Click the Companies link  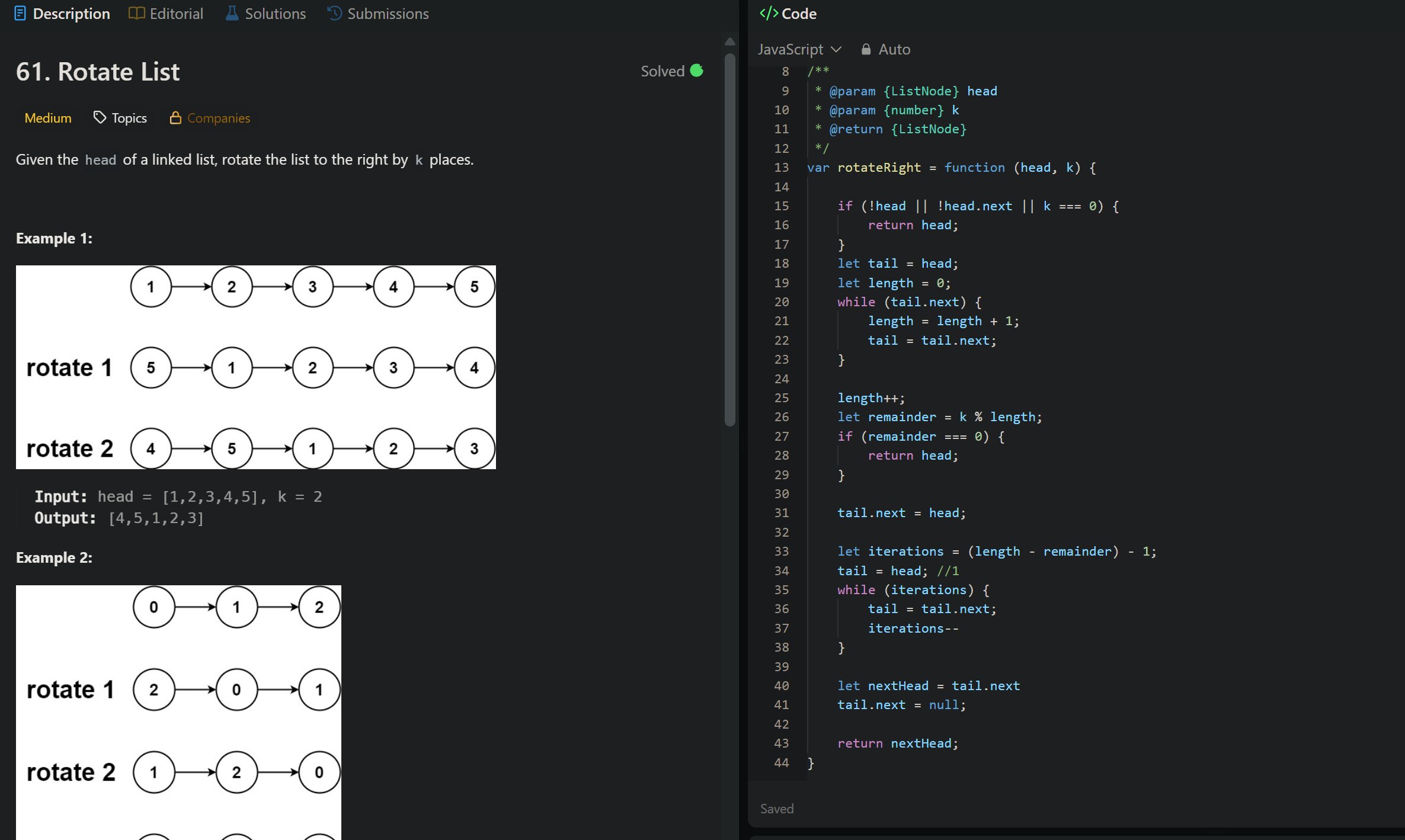(218, 118)
